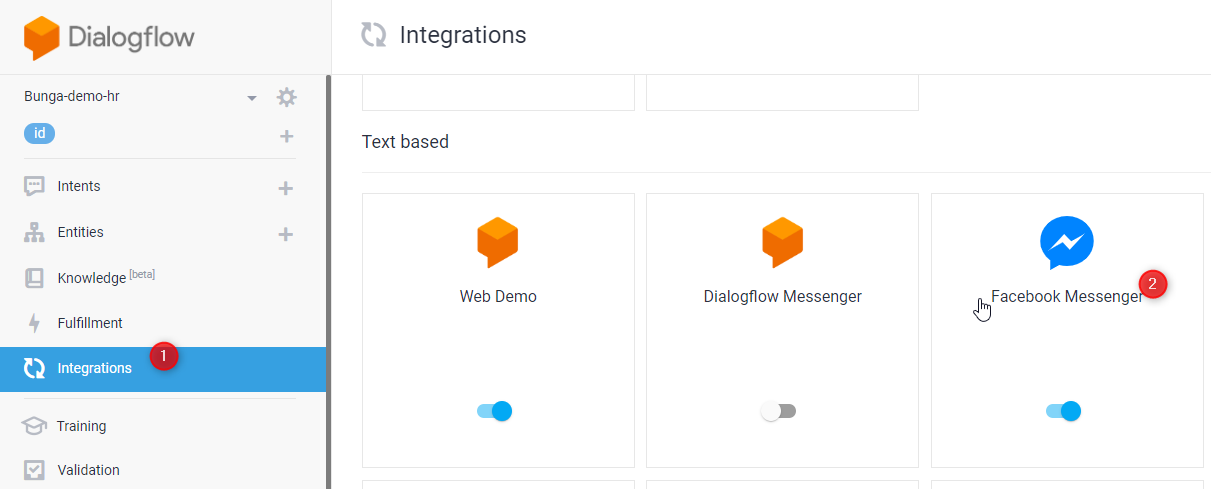Click the Fulfillment lightning bolt icon
1211x489 pixels.
point(34,323)
